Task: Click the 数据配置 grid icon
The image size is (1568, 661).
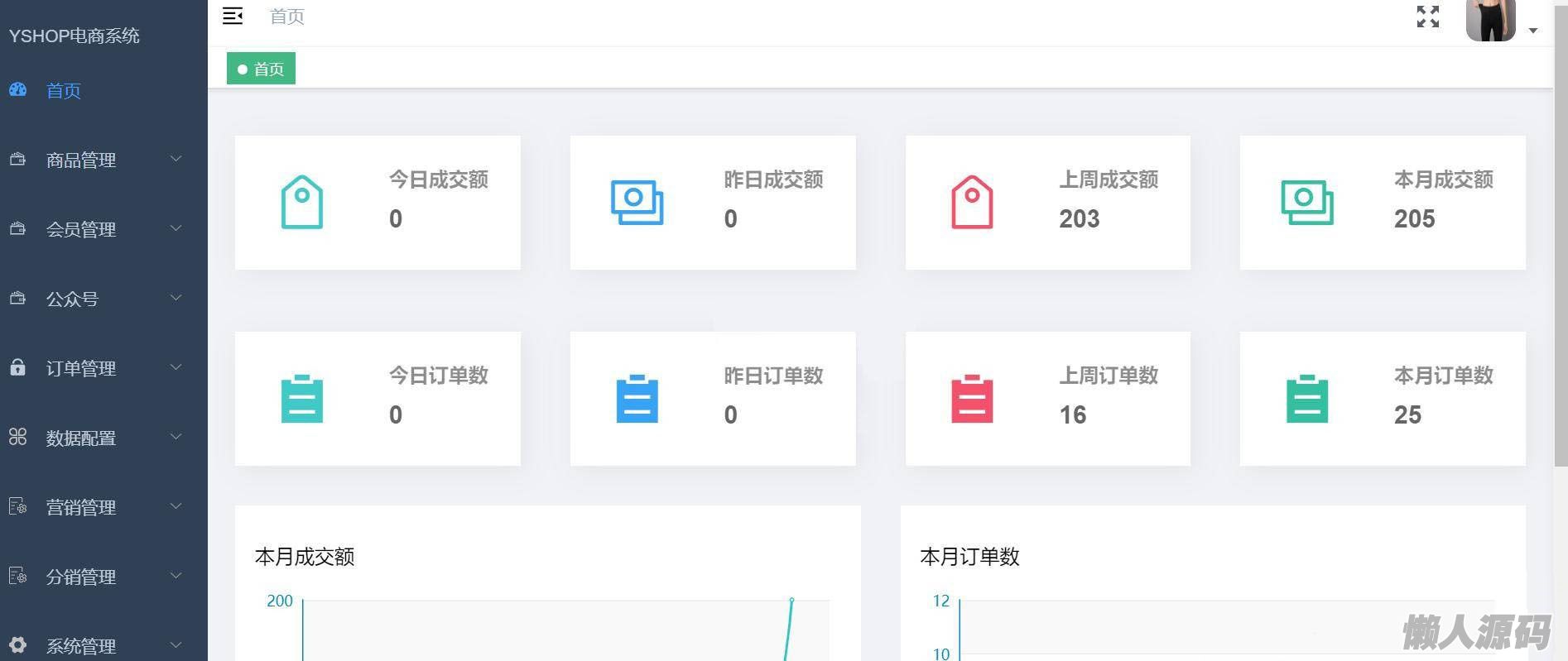Action: [x=17, y=437]
